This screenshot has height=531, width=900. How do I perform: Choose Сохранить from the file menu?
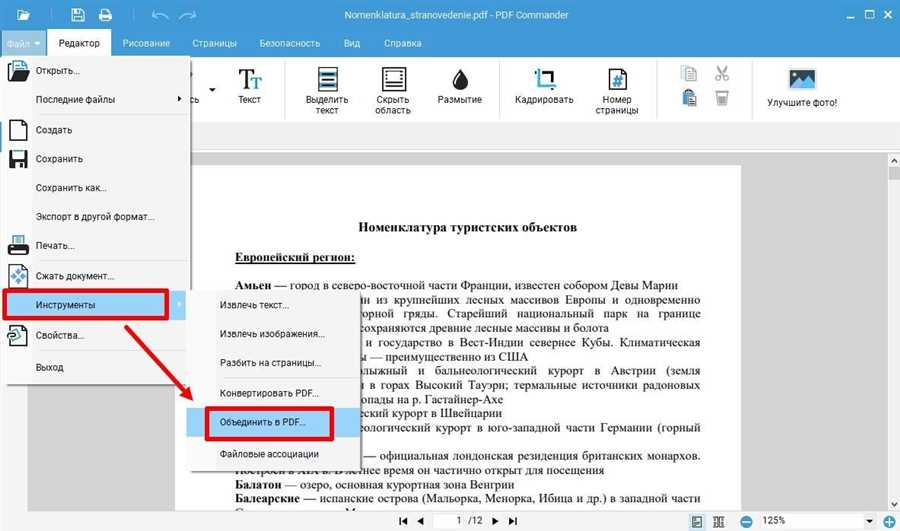pyautogui.click(x=98, y=159)
